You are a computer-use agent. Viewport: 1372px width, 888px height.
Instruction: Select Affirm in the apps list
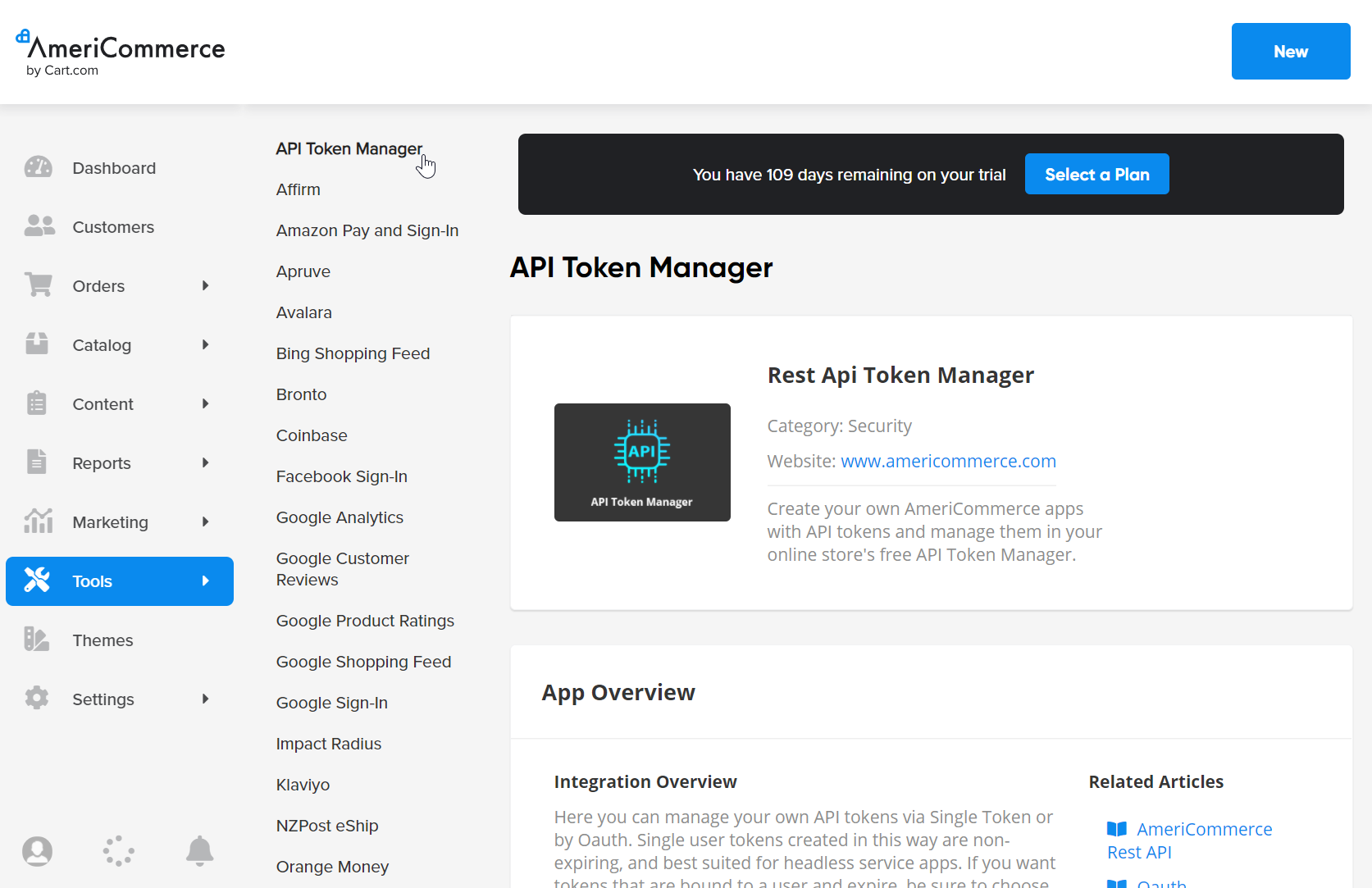(299, 189)
